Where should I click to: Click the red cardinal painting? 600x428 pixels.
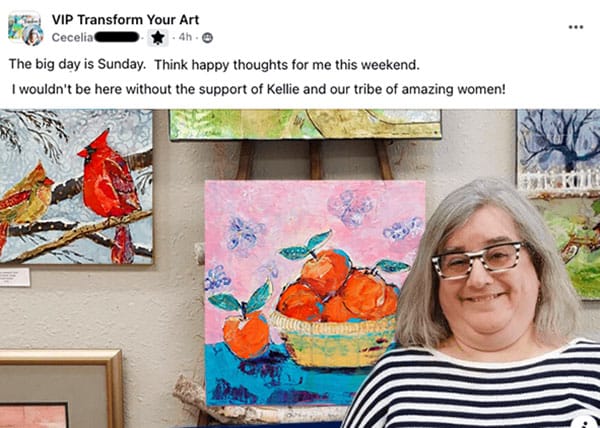pyautogui.click(x=76, y=187)
